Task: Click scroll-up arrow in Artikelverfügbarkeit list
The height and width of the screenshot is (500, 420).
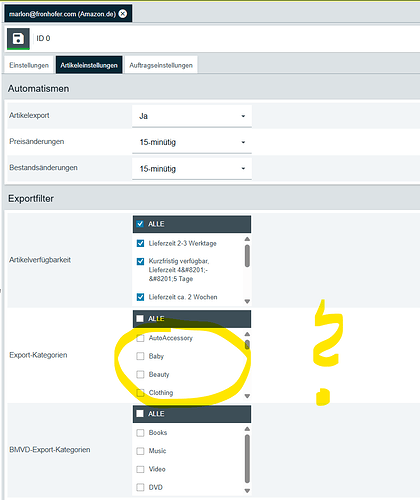Action: pyautogui.click(x=247, y=239)
